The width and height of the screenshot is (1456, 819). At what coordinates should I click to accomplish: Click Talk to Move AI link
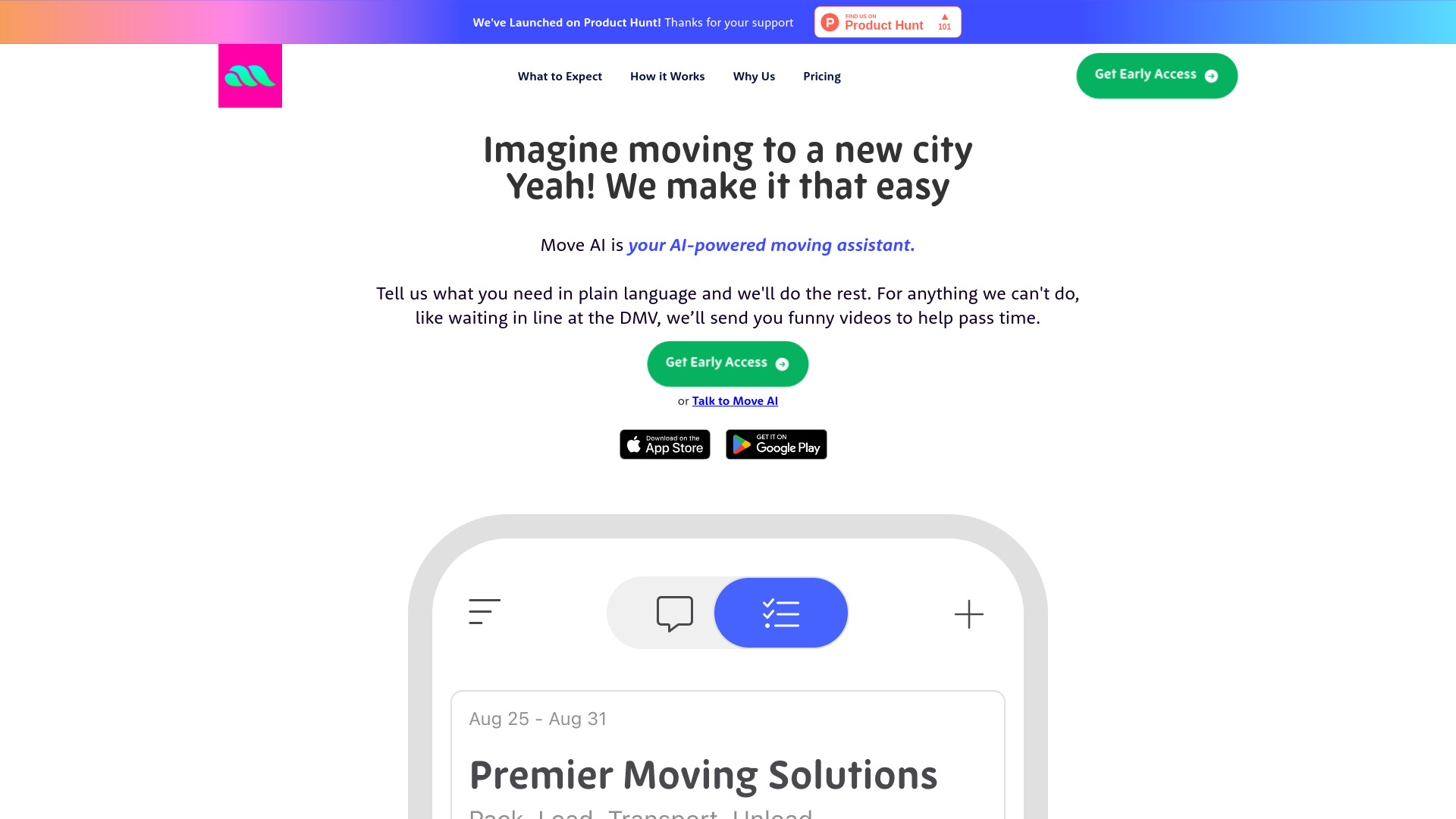click(x=735, y=400)
